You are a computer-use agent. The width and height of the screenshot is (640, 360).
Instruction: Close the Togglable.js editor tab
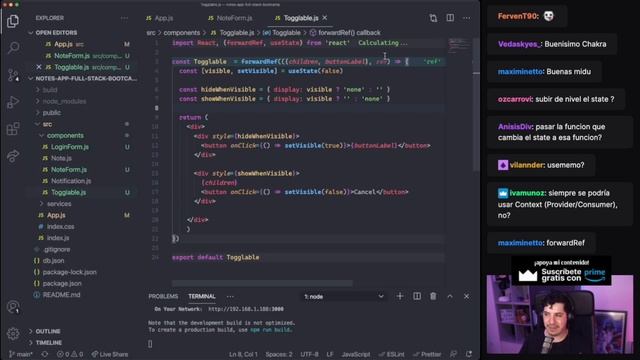(325, 18)
